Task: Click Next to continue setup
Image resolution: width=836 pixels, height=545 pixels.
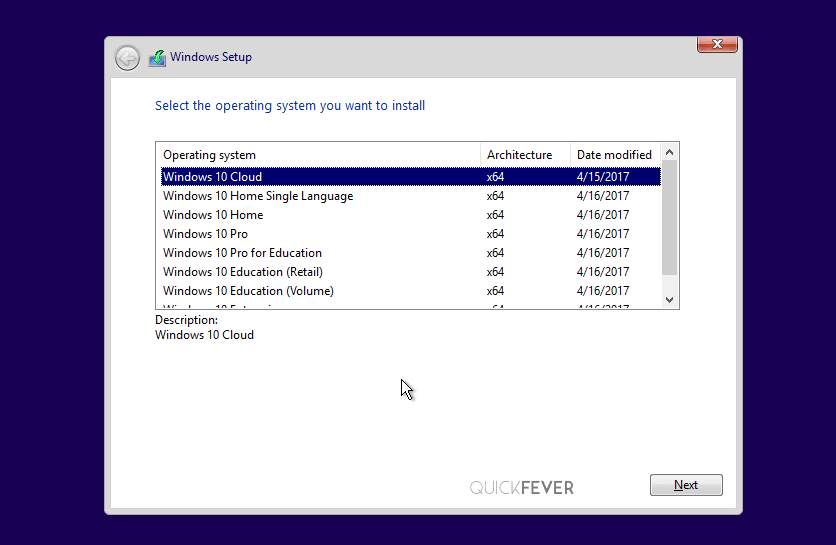Action: (x=686, y=485)
